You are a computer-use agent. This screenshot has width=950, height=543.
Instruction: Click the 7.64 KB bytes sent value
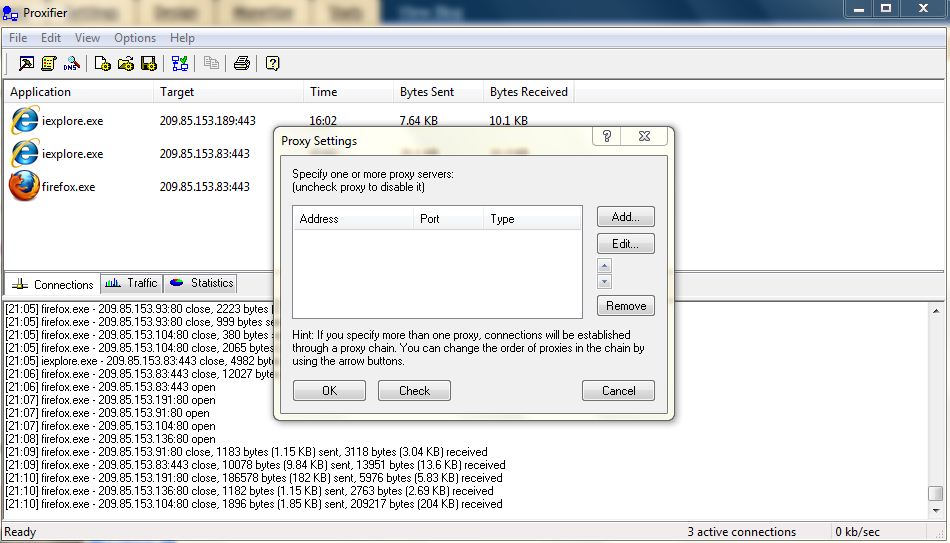coord(418,121)
